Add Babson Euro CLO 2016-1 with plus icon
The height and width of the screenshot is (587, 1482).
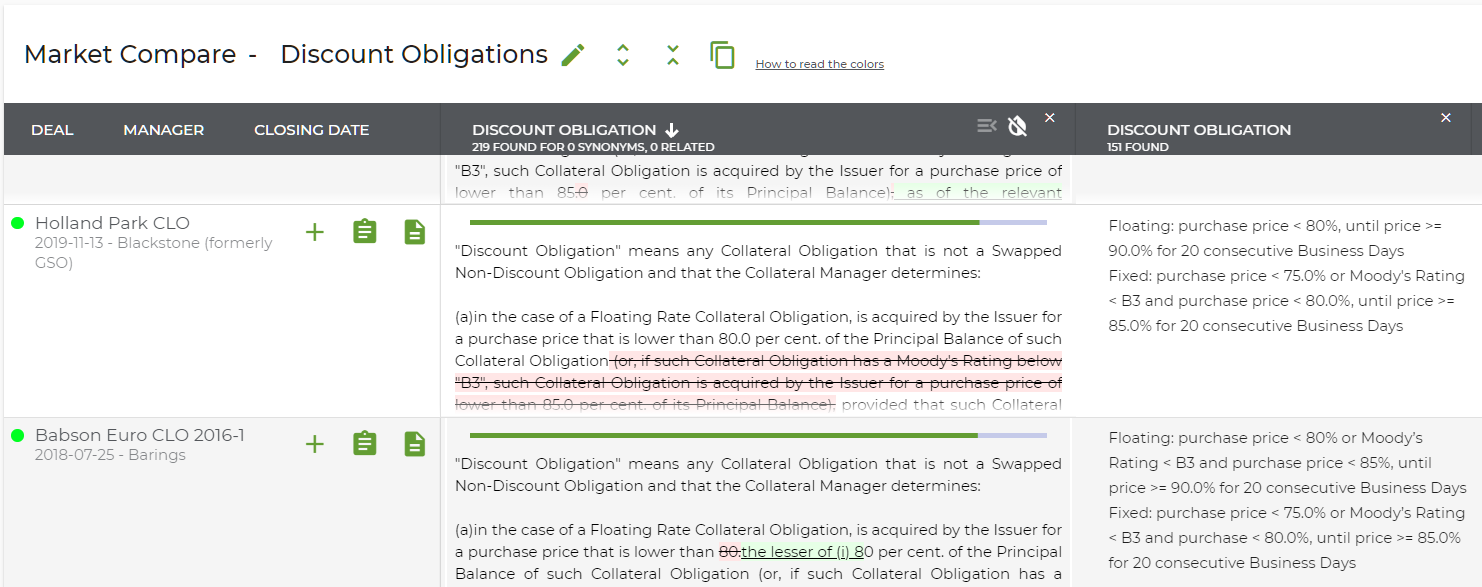pos(315,444)
